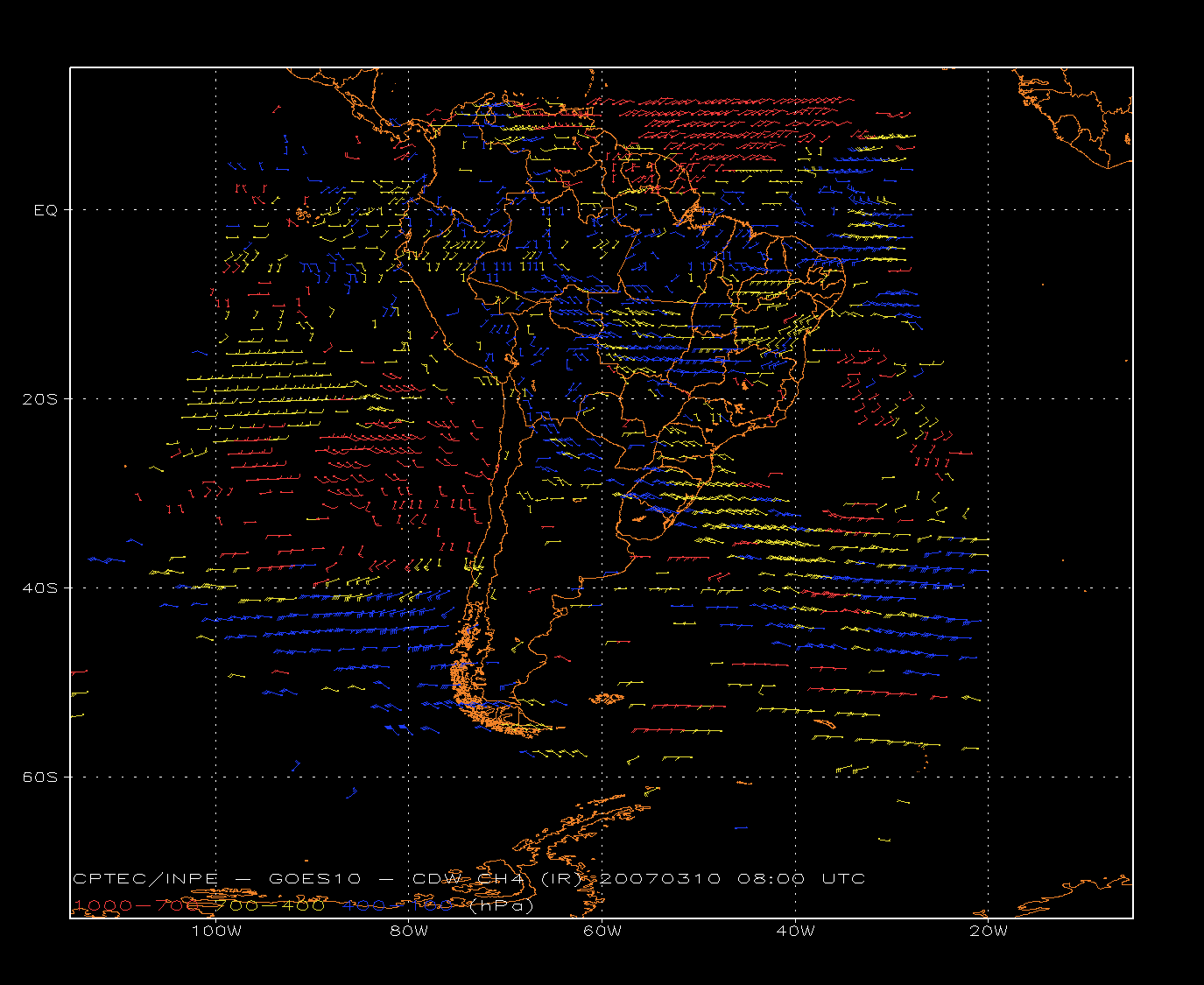Click the 20070310 date text
Viewport: 1204px width, 985px height.
click(x=661, y=879)
